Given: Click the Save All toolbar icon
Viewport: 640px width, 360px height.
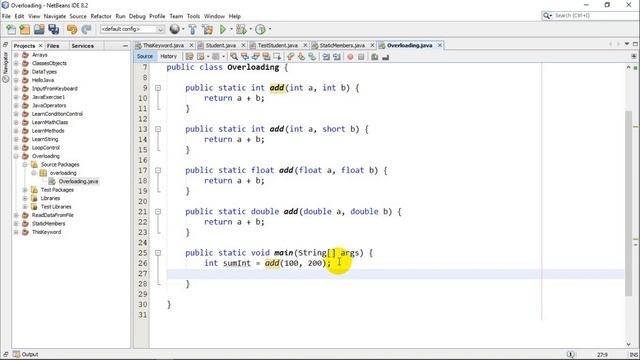Looking at the screenshot, I should pos(53,29).
